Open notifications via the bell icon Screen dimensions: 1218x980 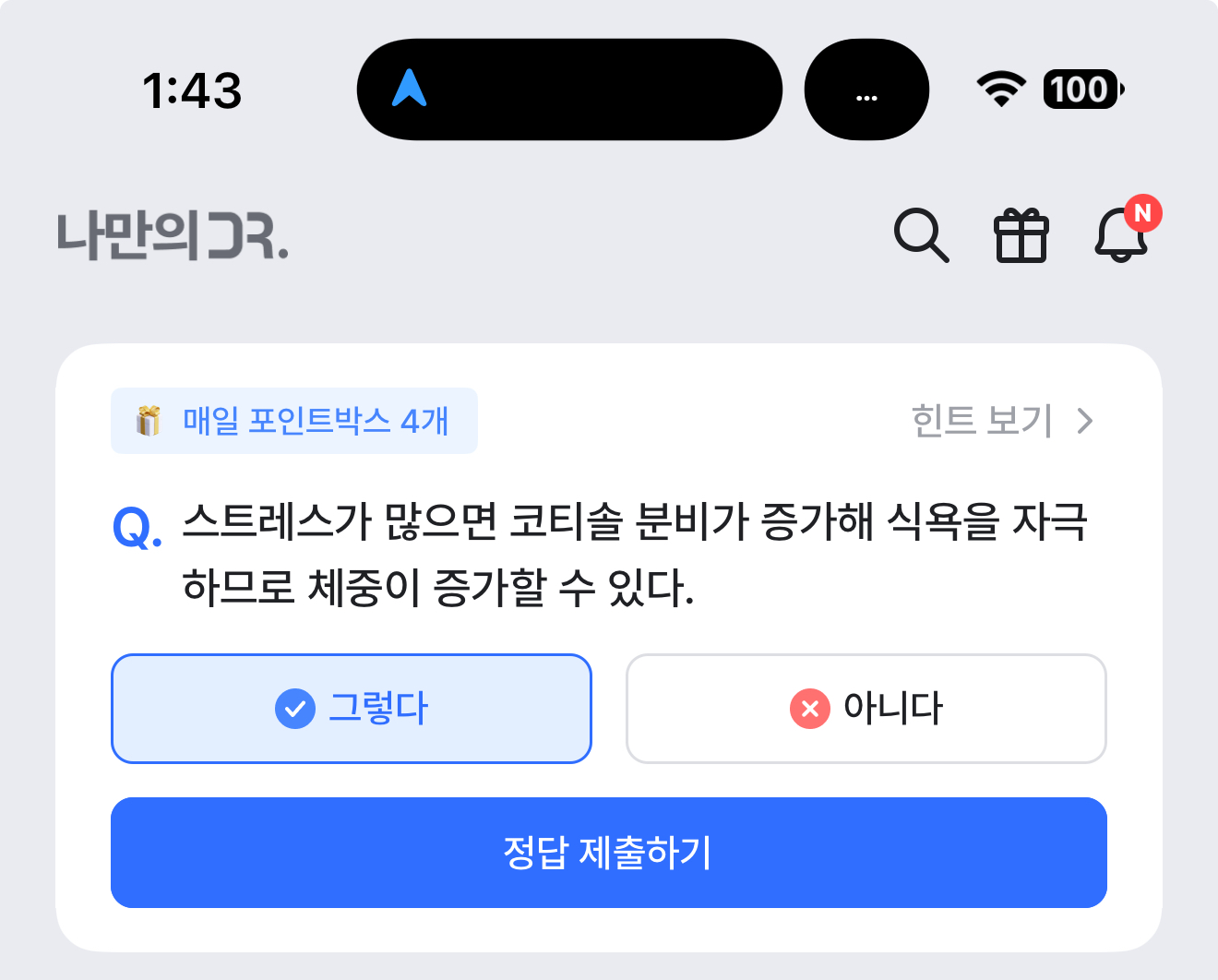point(1121,234)
